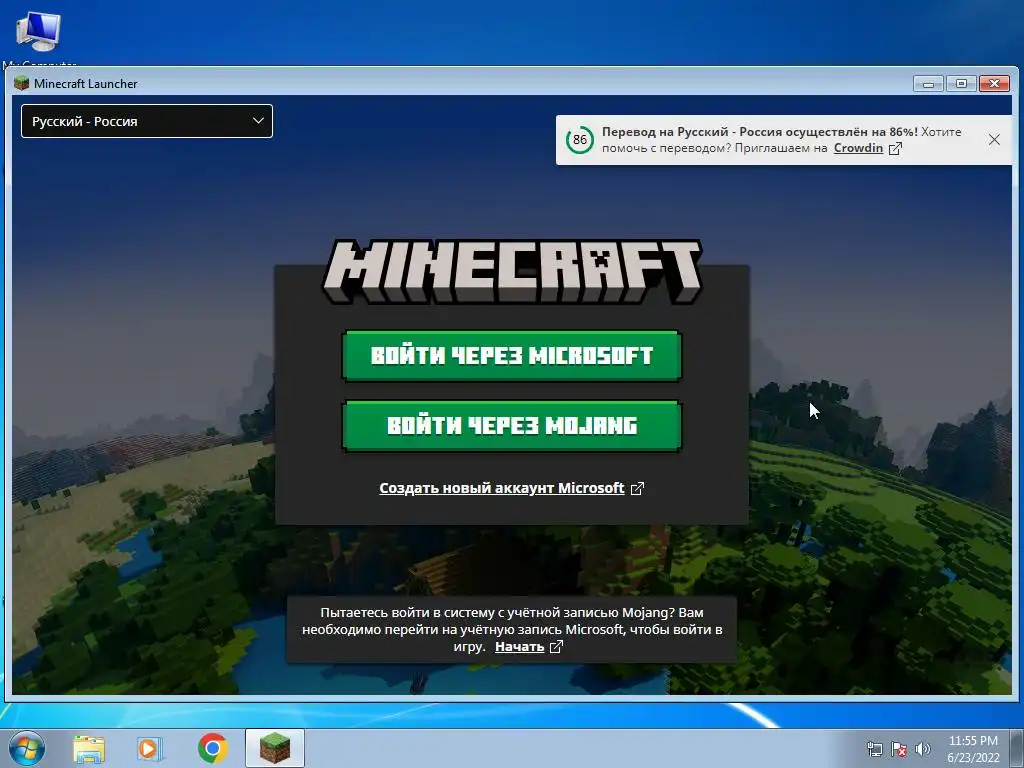Click the 86 percent translation progress circle
Viewport: 1024px width, 768px height.
tap(579, 140)
